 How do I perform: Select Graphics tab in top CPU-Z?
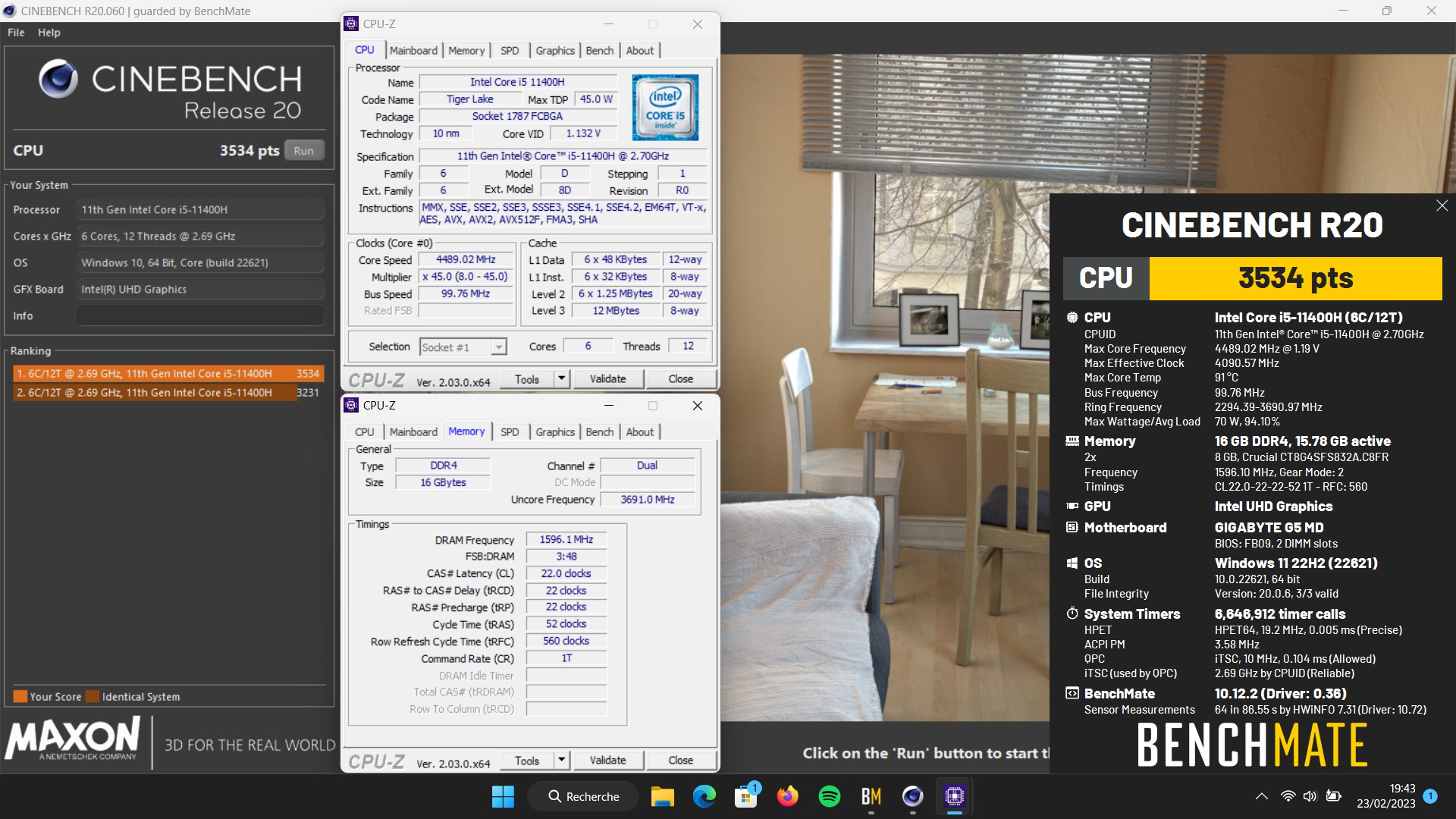(555, 50)
